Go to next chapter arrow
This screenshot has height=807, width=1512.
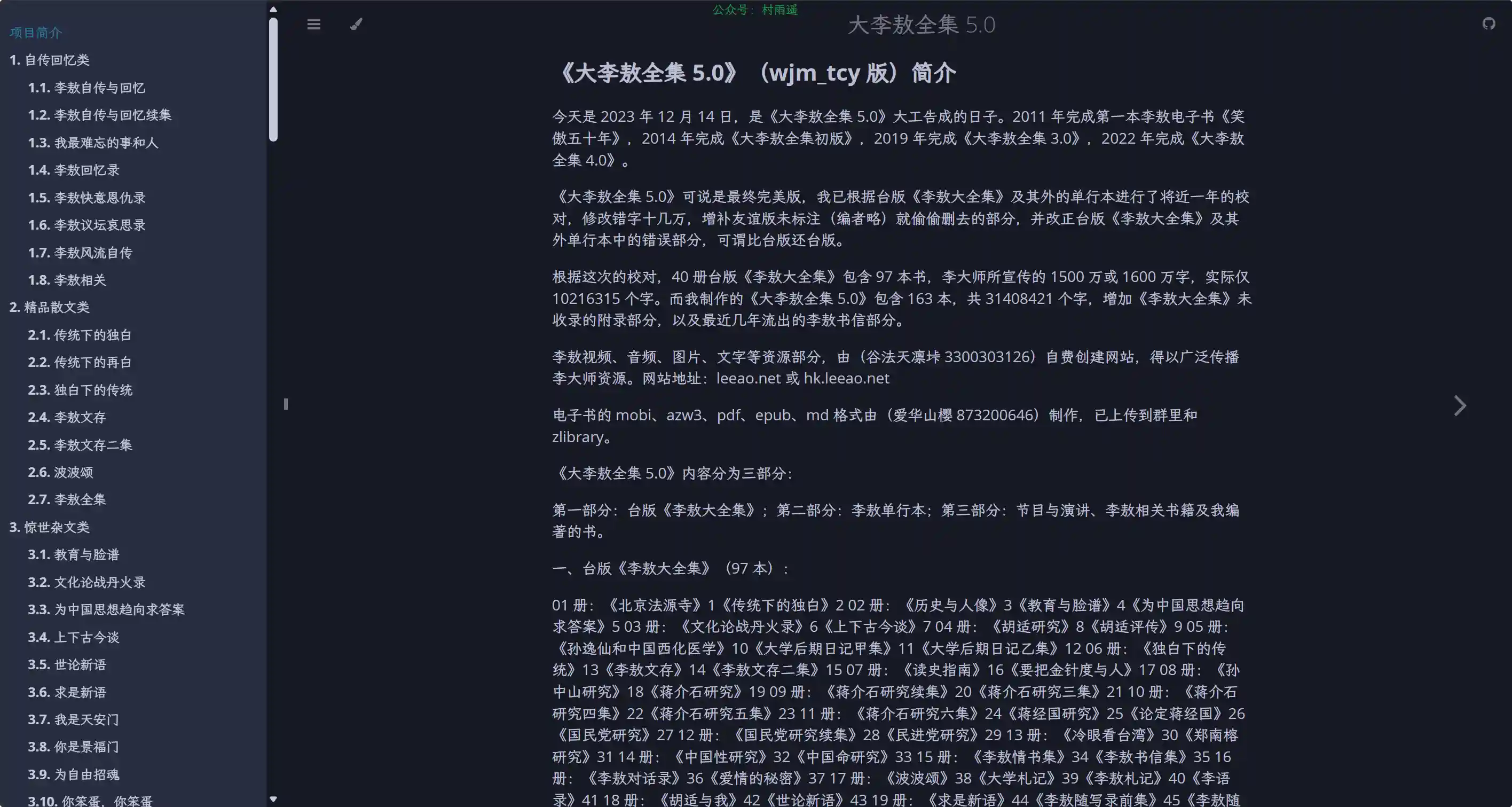point(1460,405)
